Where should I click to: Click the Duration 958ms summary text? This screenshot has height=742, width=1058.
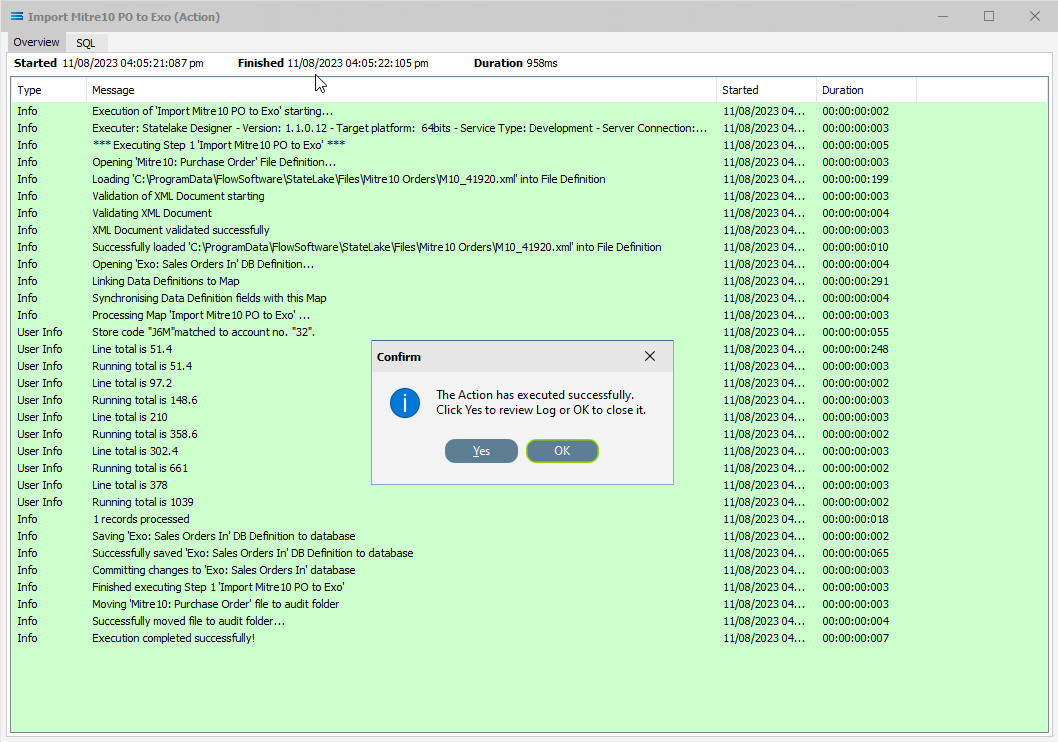tap(516, 63)
